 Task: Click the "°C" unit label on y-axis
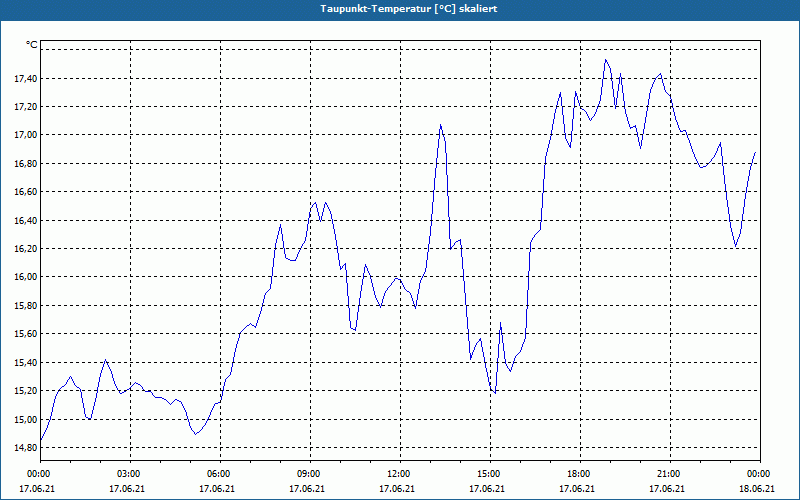(32, 45)
